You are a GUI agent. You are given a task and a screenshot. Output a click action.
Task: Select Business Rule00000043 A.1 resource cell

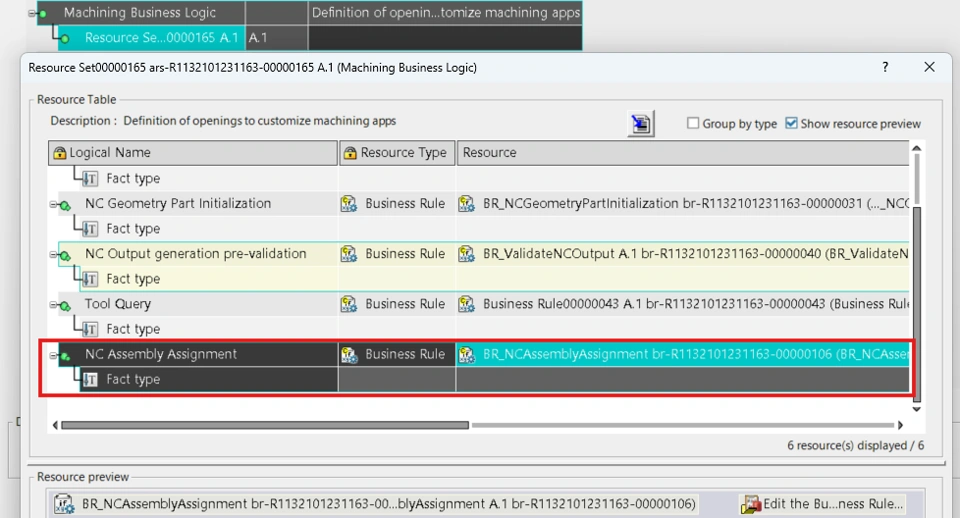tap(683, 304)
